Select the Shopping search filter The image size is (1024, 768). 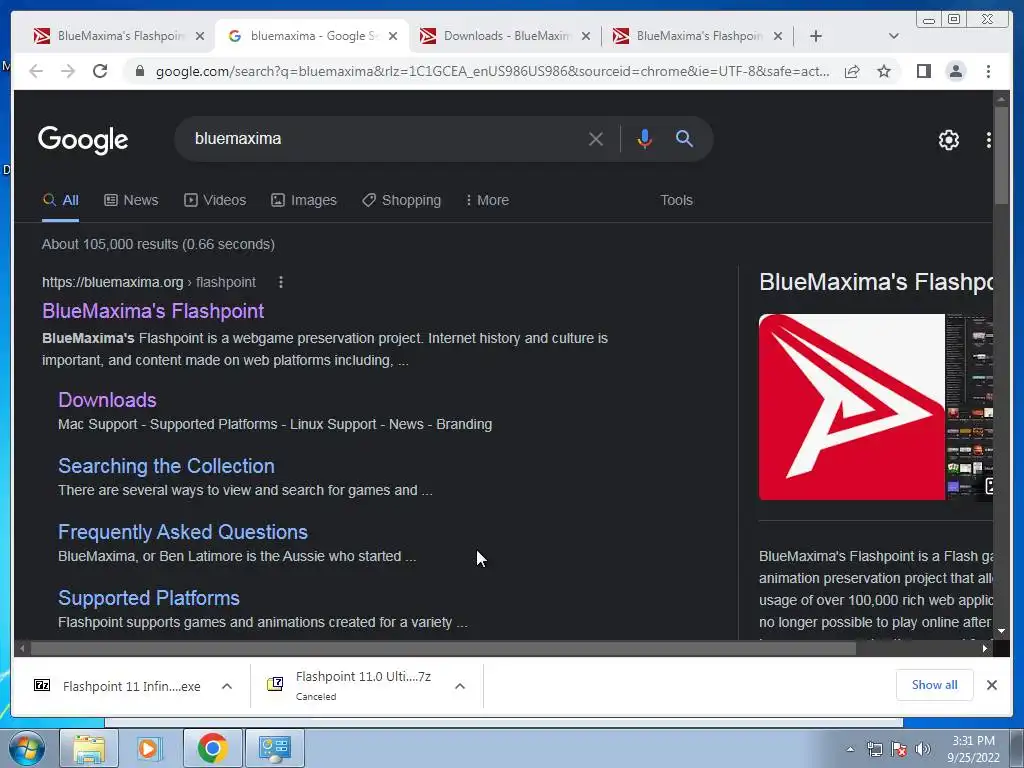[x=402, y=200]
